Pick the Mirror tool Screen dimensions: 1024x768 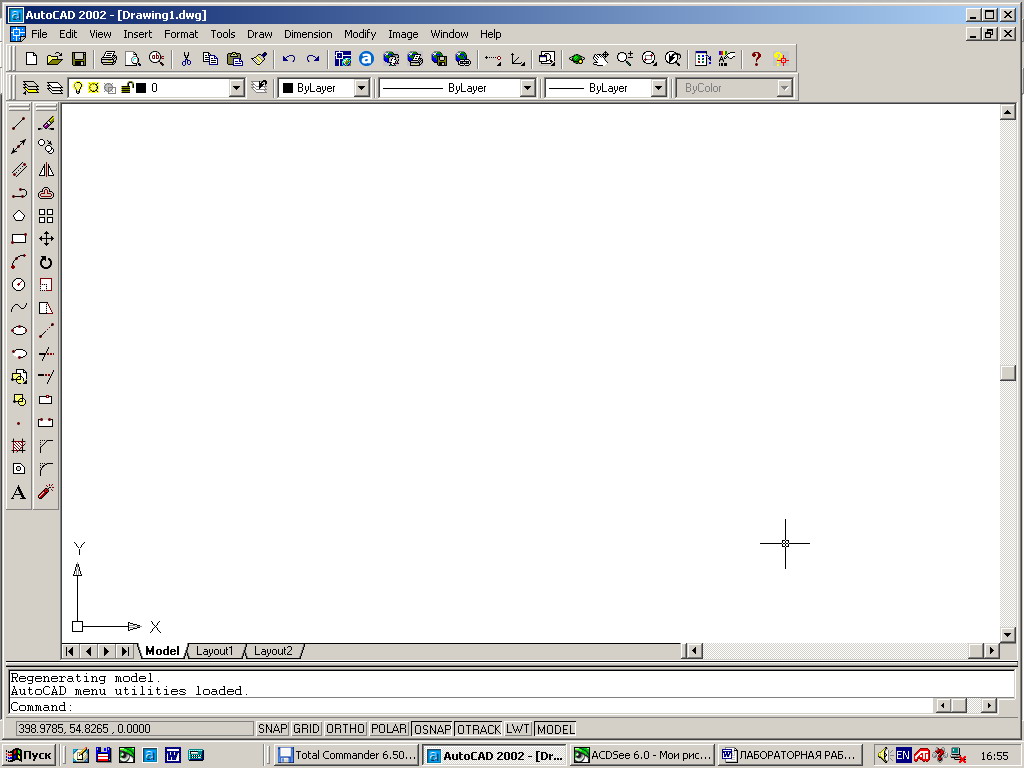(46, 170)
